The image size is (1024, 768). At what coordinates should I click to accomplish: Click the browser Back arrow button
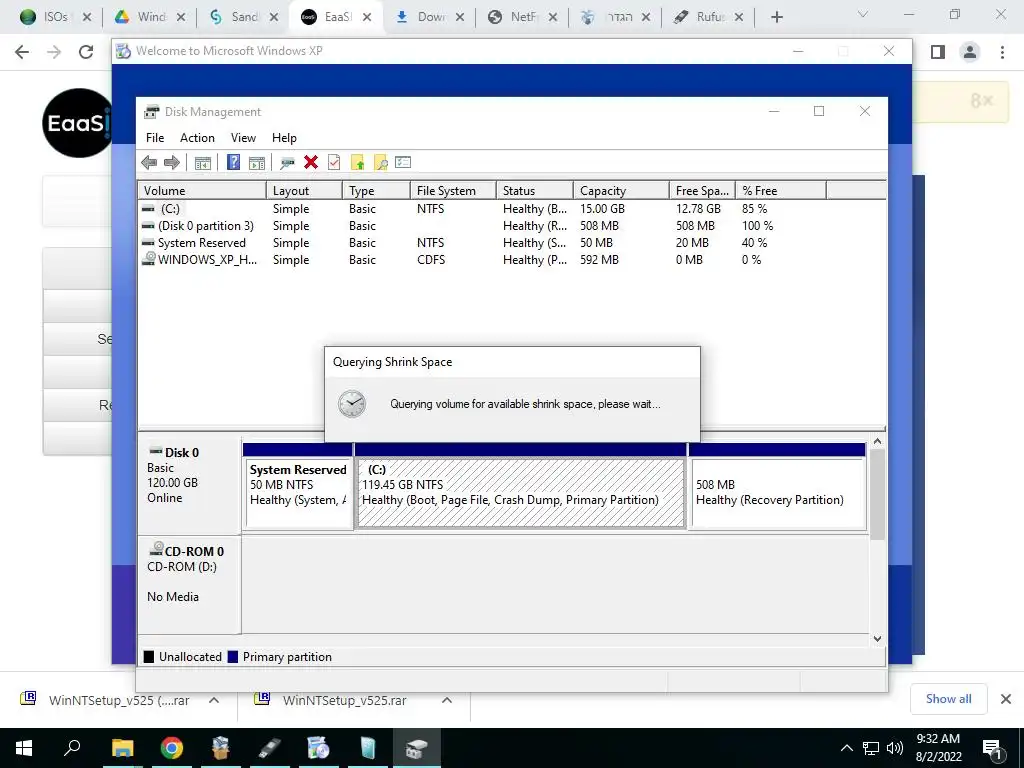pyautogui.click(x=22, y=52)
